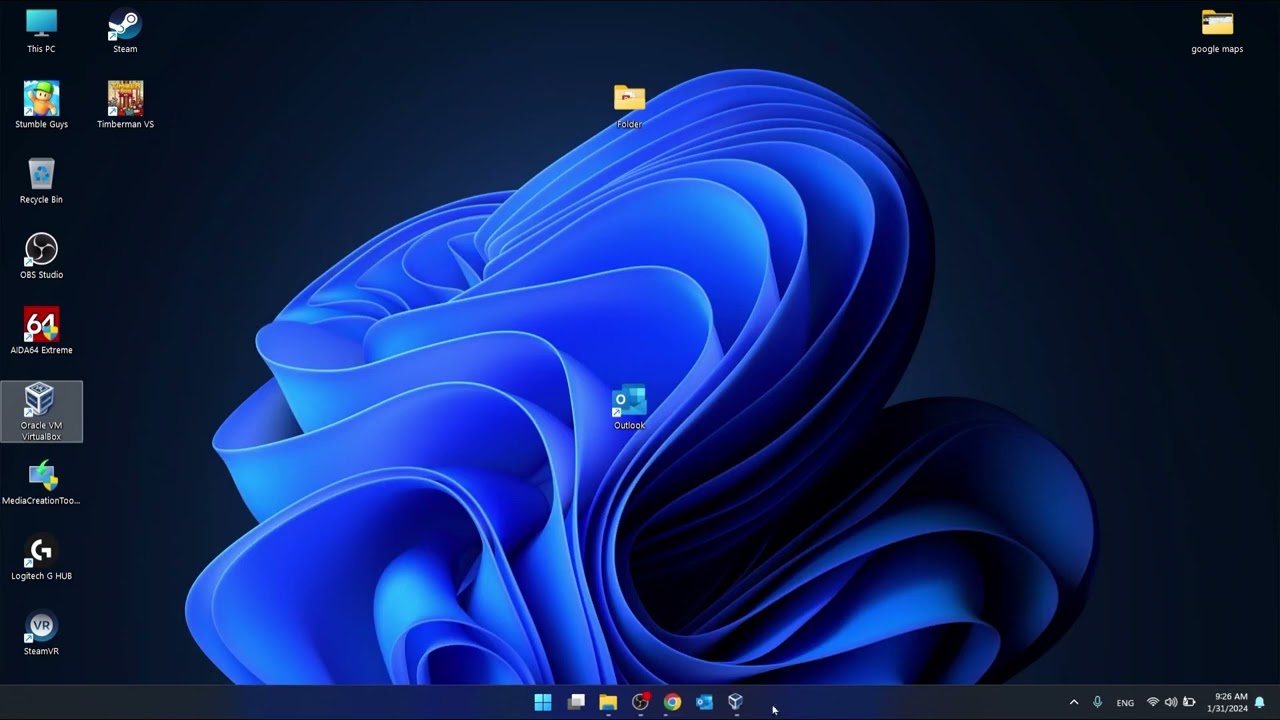Show hidden system tray icons

point(1074,702)
